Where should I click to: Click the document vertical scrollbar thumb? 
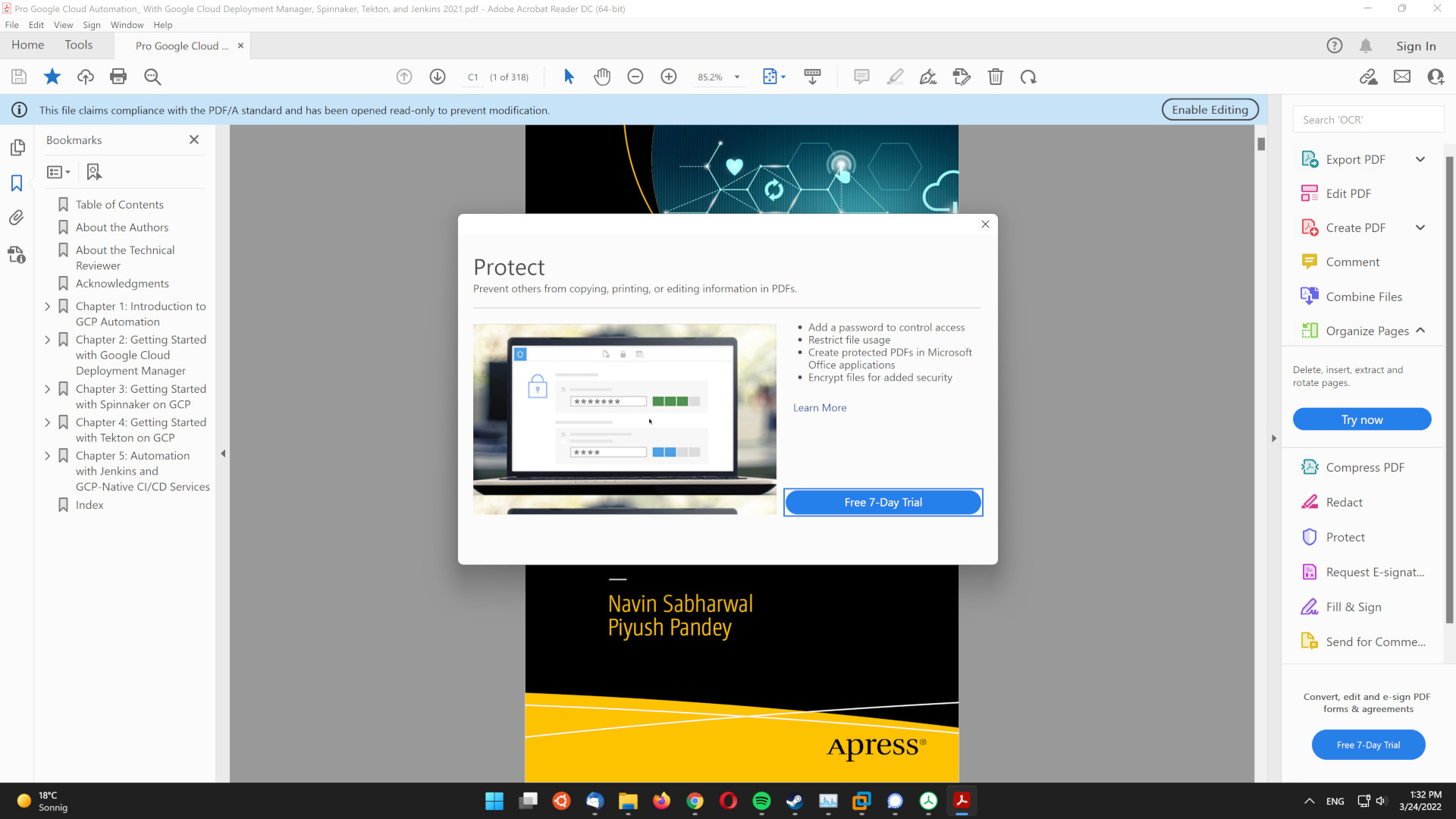pyautogui.click(x=1261, y=144)
